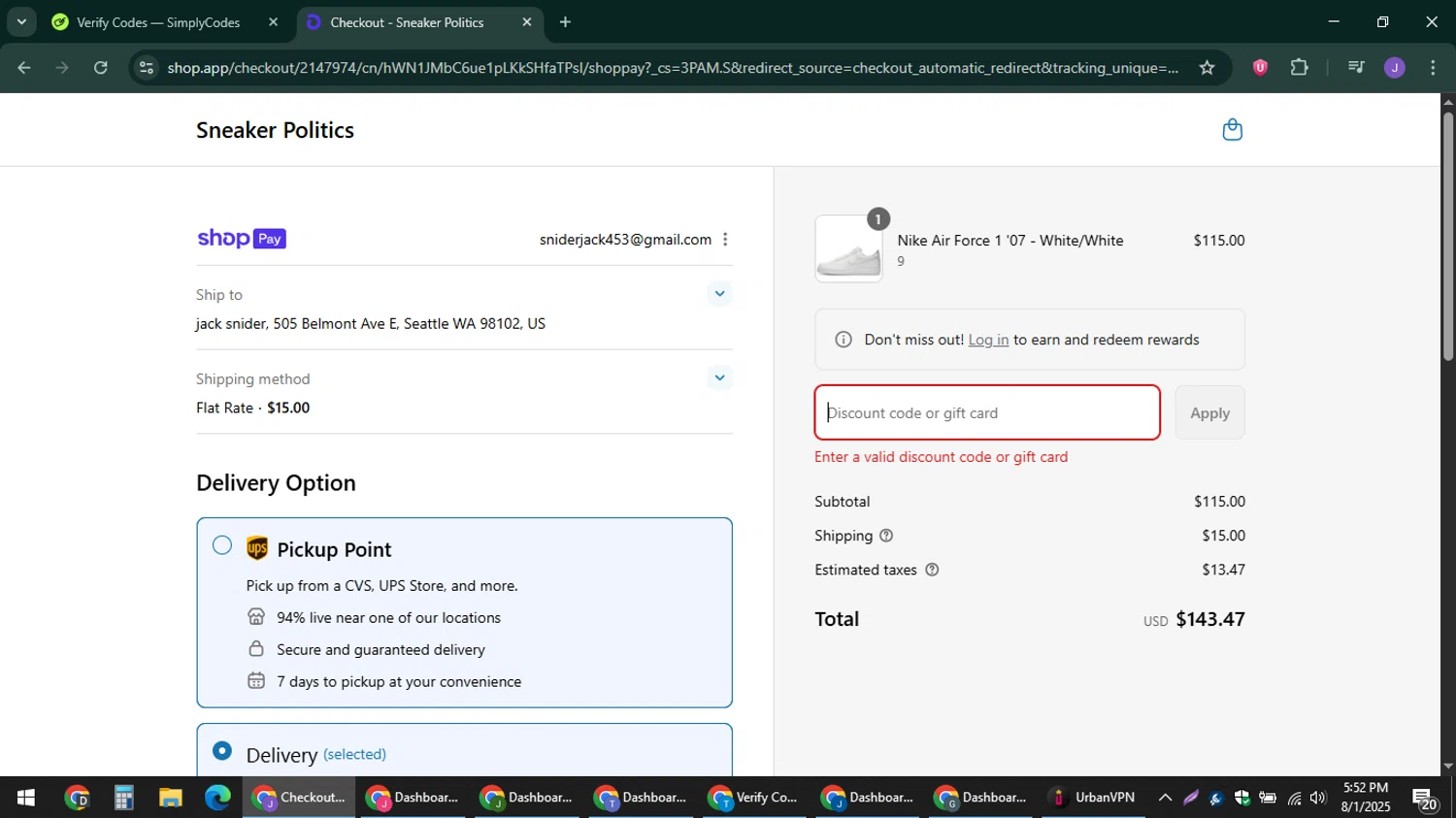This screenshot has height=818, width=1456.
Task: View site information icon in address bar
Action: (146, 68)
